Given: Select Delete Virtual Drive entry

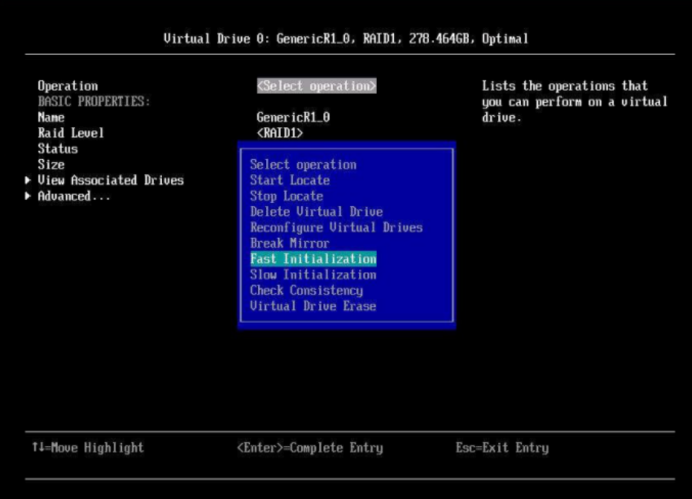Looking at the screenshot, I should pyautogui.click(x=316, y=212).
